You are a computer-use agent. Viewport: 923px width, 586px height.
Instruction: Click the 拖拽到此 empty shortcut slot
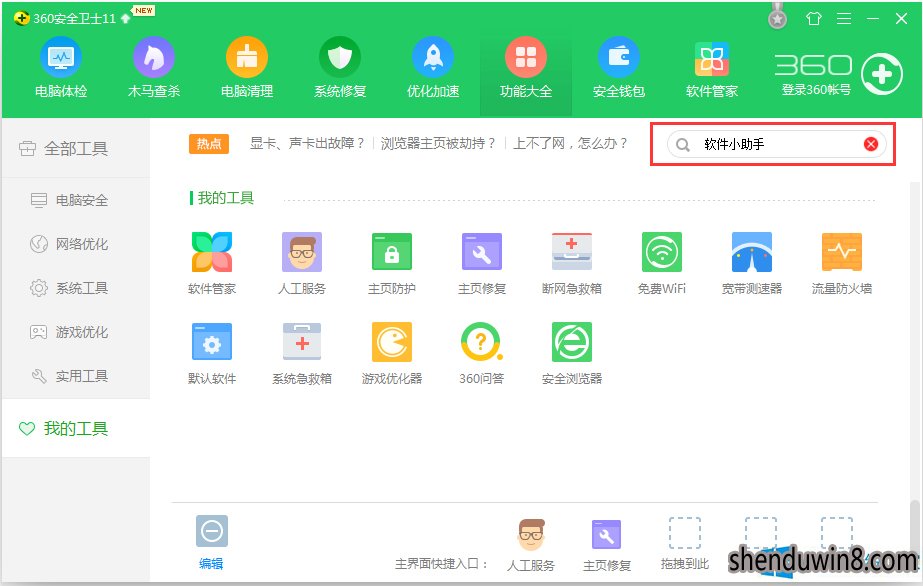pyautogui.click(x=685, y=544)
